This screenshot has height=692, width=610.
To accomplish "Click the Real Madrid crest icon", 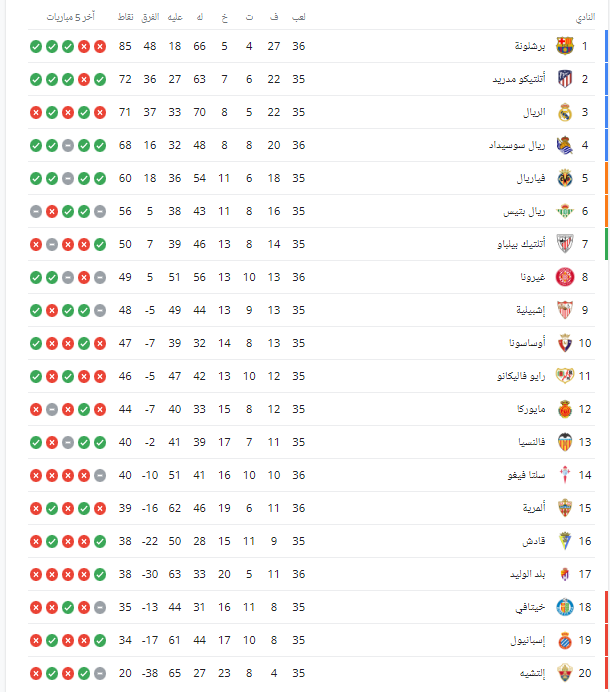I will point(565,112).
